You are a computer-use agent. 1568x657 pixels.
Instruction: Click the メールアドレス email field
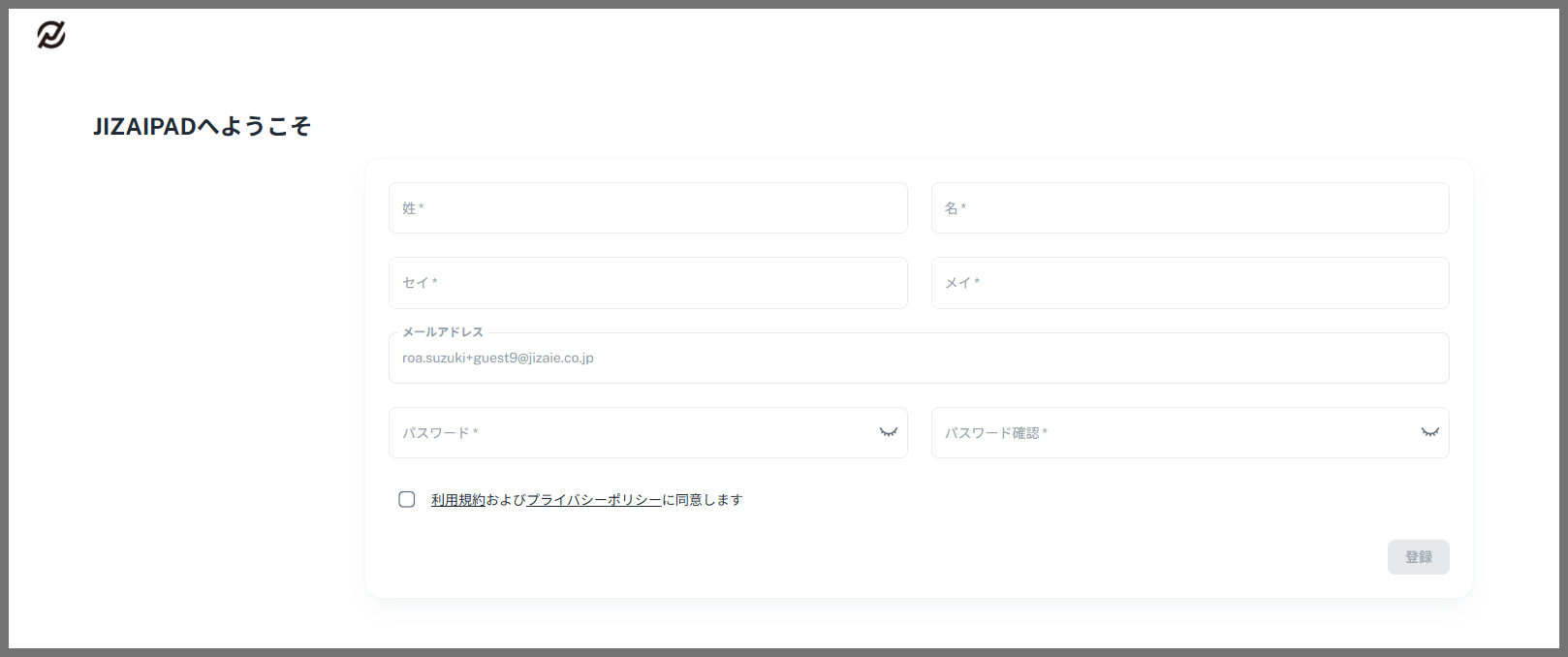(919, 358)
